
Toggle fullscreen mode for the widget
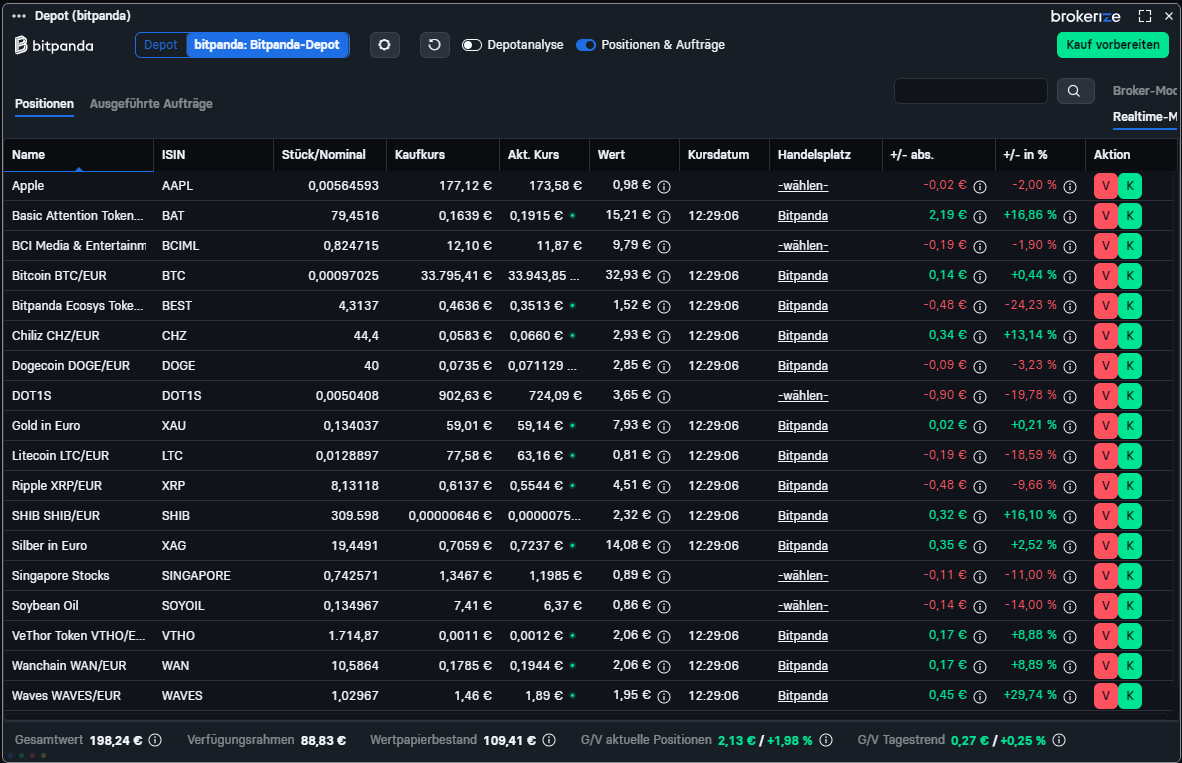point(1144,16)
